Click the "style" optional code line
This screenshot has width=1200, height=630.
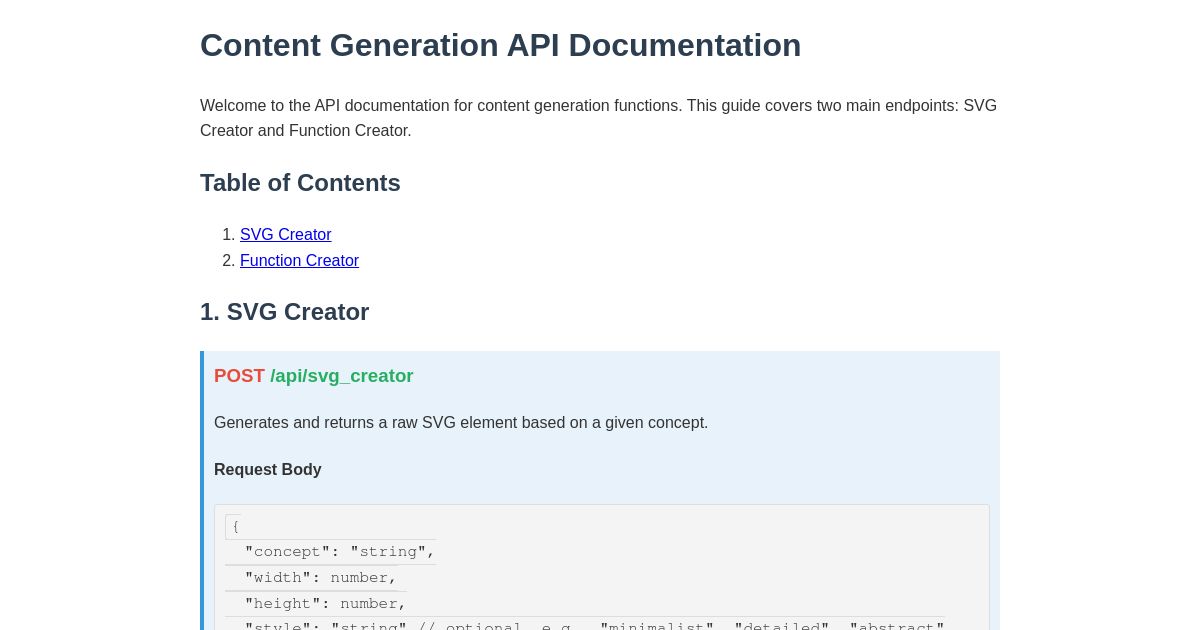pyautogui.click(x=594, y=624)
